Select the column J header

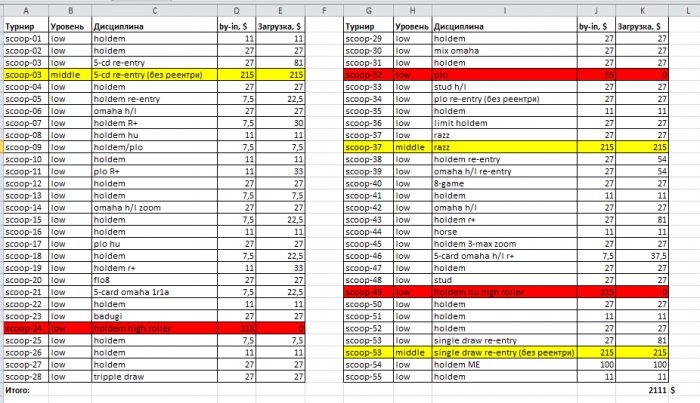[596, 11]
